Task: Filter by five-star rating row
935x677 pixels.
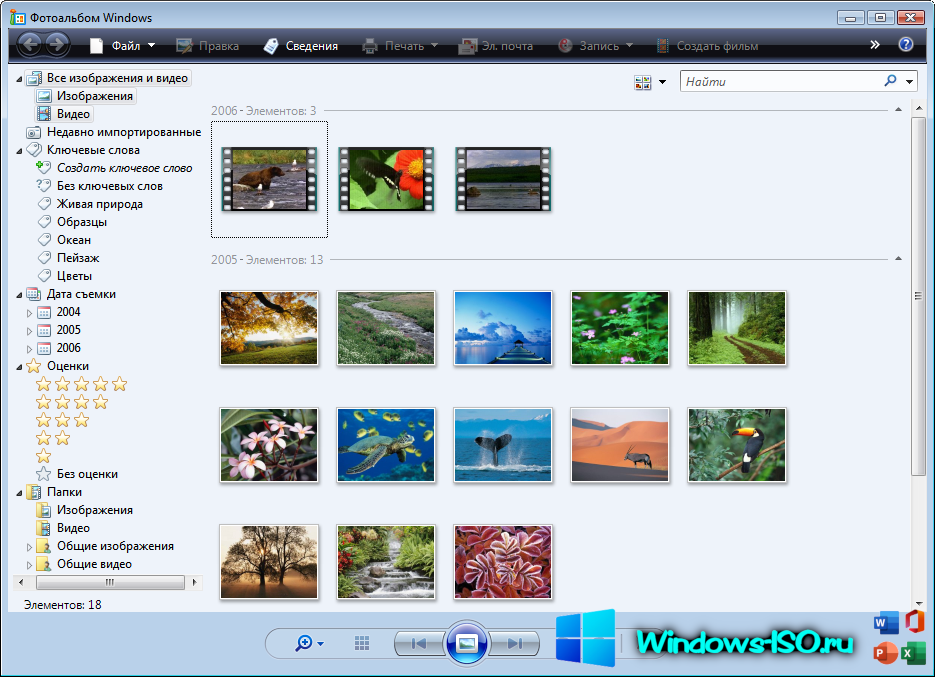Action: click(x=81, y=384)
